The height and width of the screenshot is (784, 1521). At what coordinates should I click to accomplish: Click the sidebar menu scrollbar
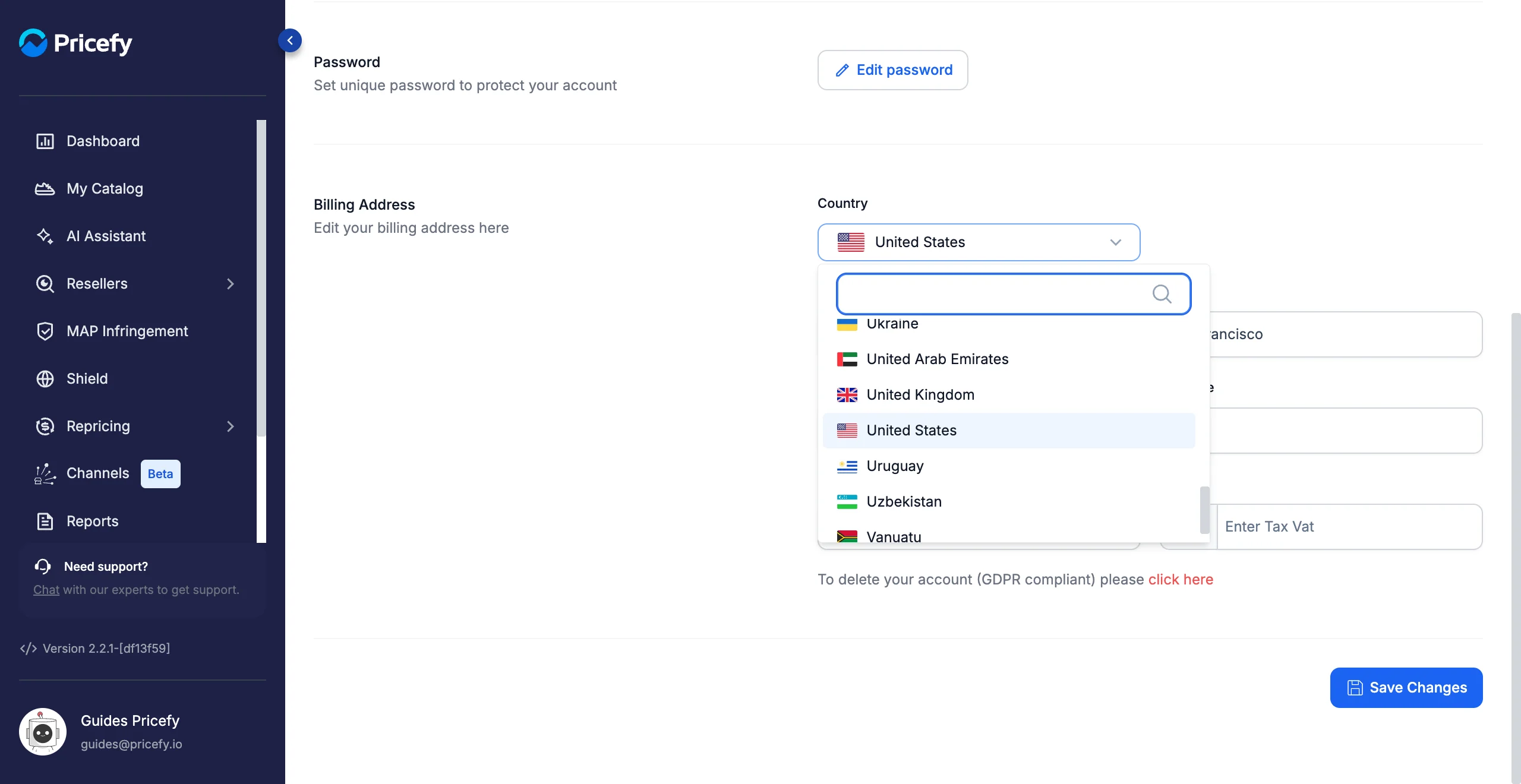point(261,278)
